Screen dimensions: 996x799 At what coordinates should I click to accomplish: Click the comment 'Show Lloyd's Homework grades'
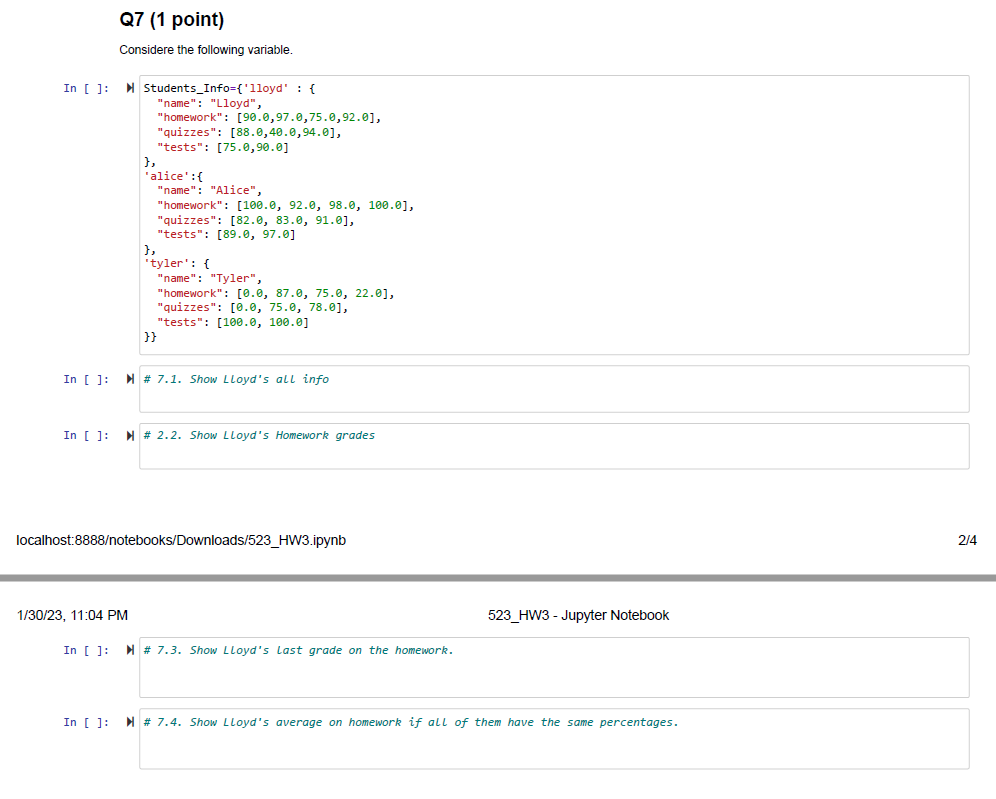[x=260, y=435]
